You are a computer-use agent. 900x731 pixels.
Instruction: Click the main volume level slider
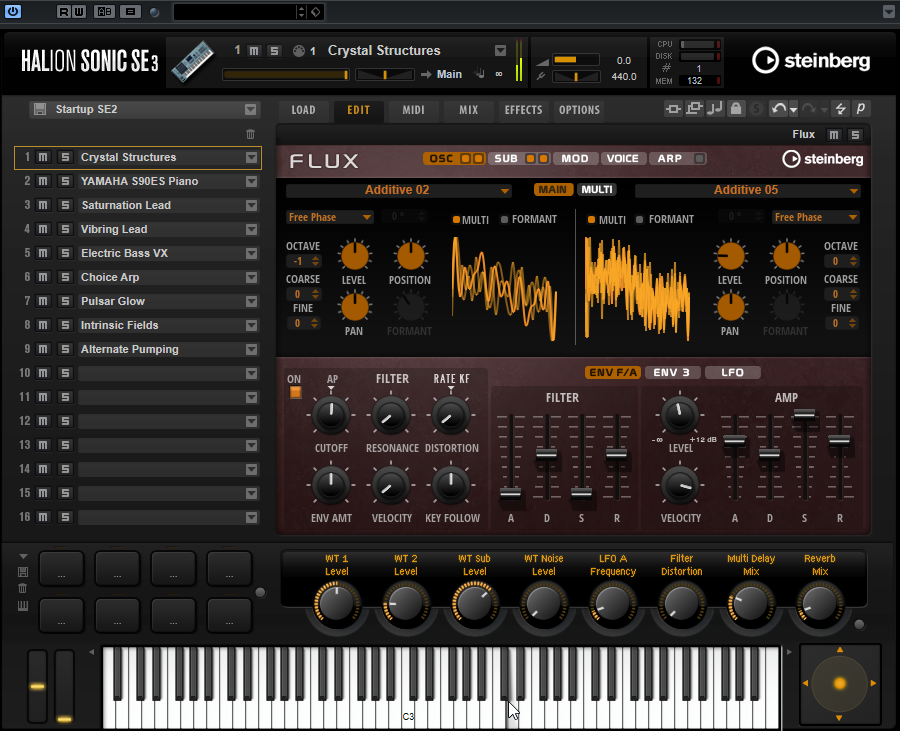pos(576,60)
